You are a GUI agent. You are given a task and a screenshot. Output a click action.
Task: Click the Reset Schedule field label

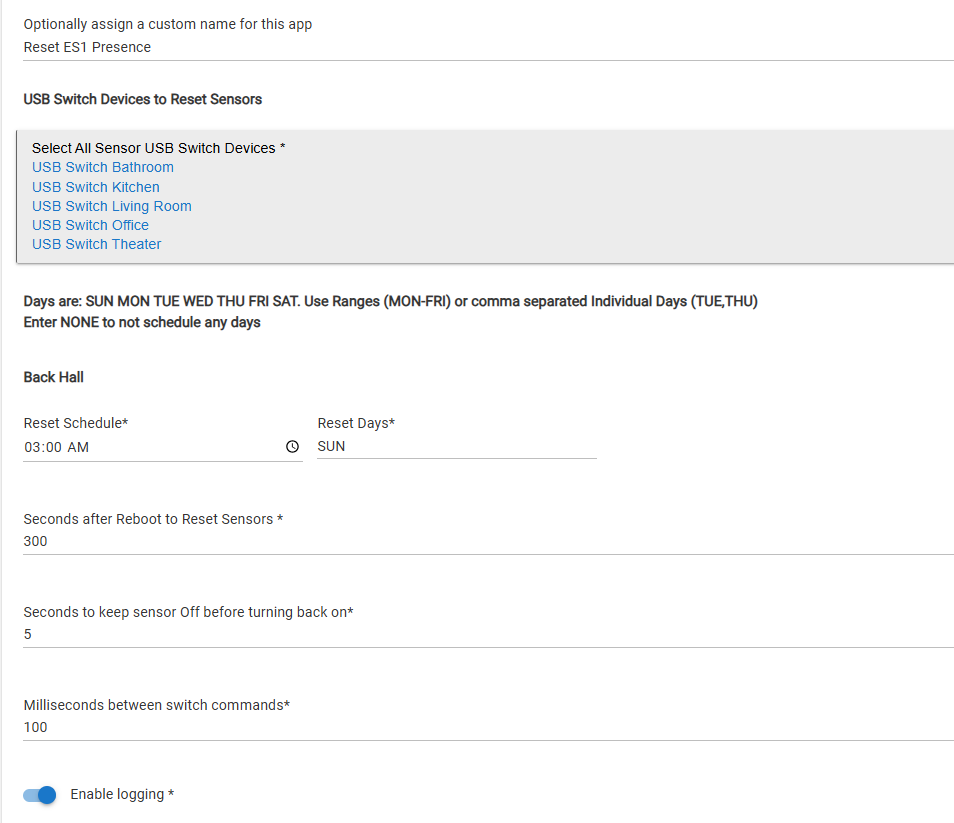[76, 423]
